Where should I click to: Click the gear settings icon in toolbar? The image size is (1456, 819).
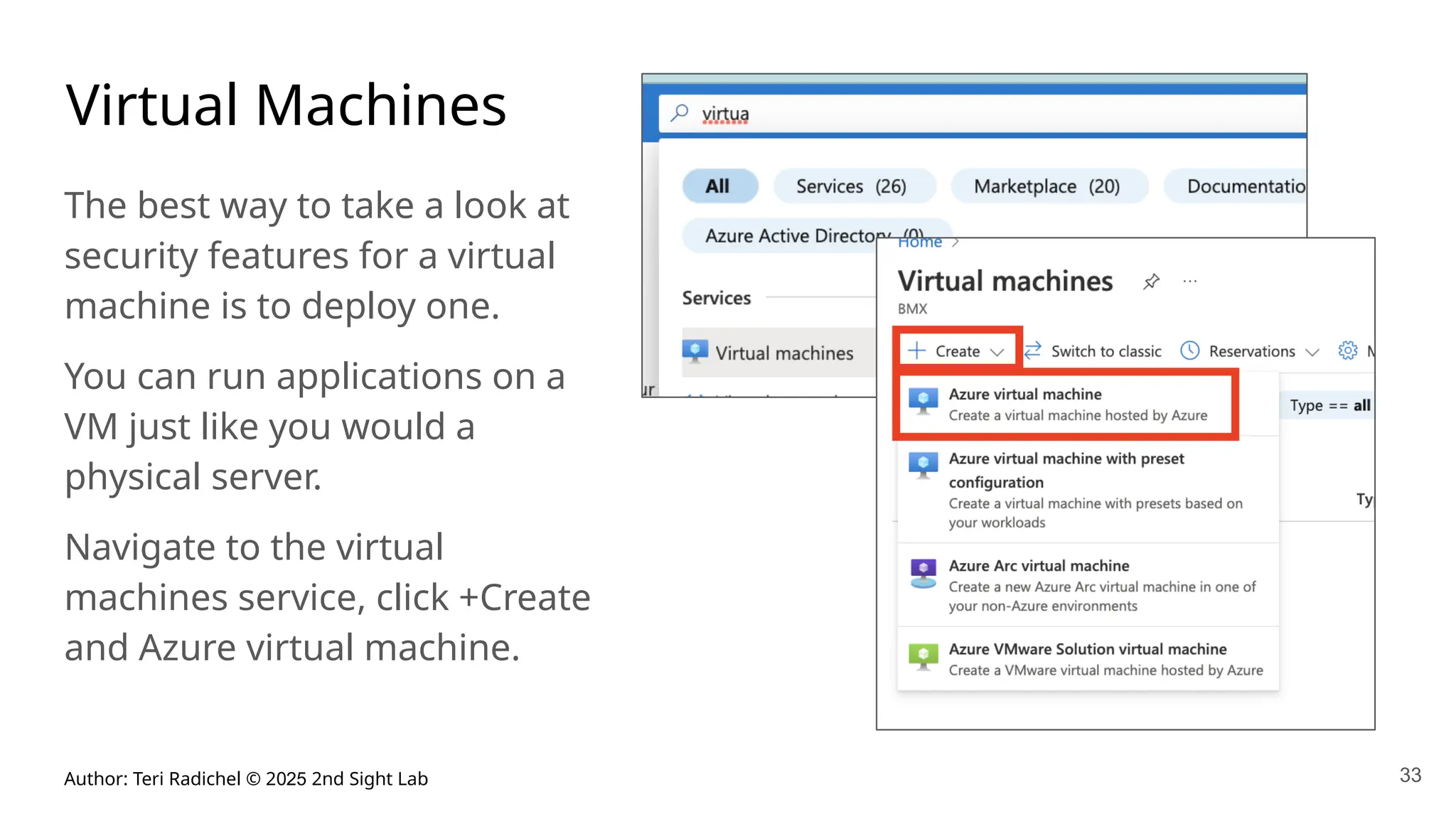(x=1347, y=350)
